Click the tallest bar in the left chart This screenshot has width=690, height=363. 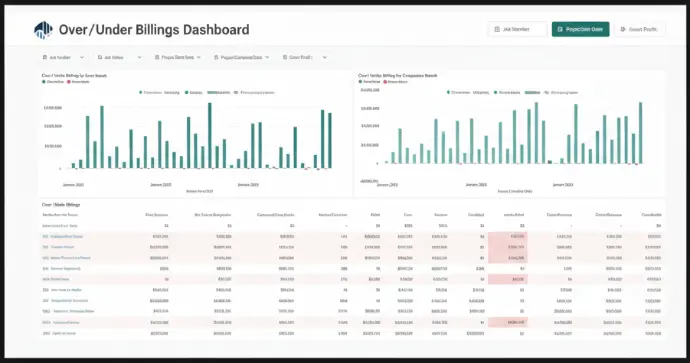coord(210,136)
